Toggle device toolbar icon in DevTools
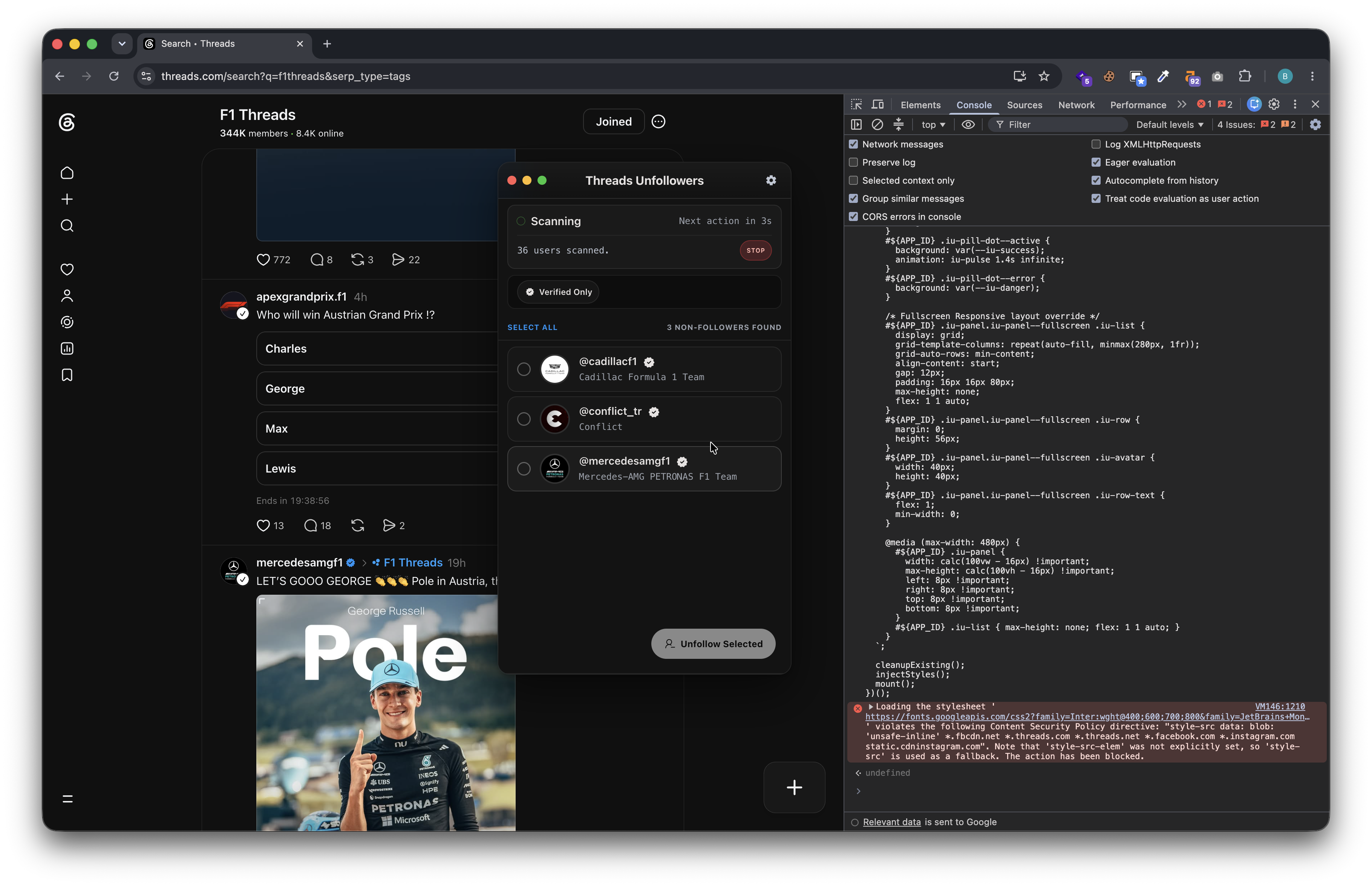 click(x=877, y=104)
